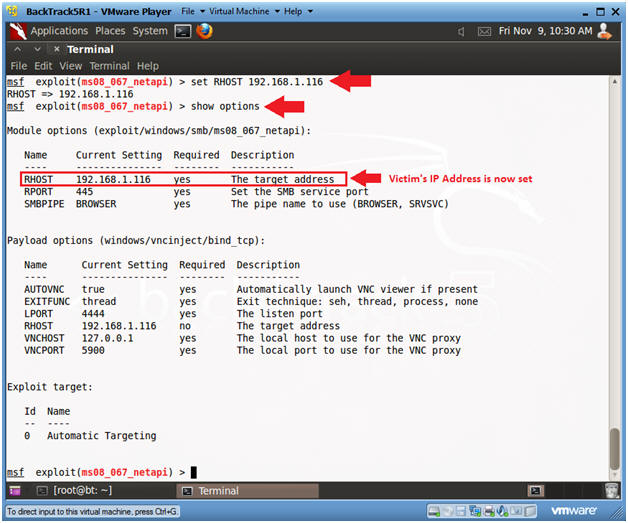This screenshot has height=523, width=628.
Task: Open the trash icon in bottom panel
Action: [x=611, y=491]
